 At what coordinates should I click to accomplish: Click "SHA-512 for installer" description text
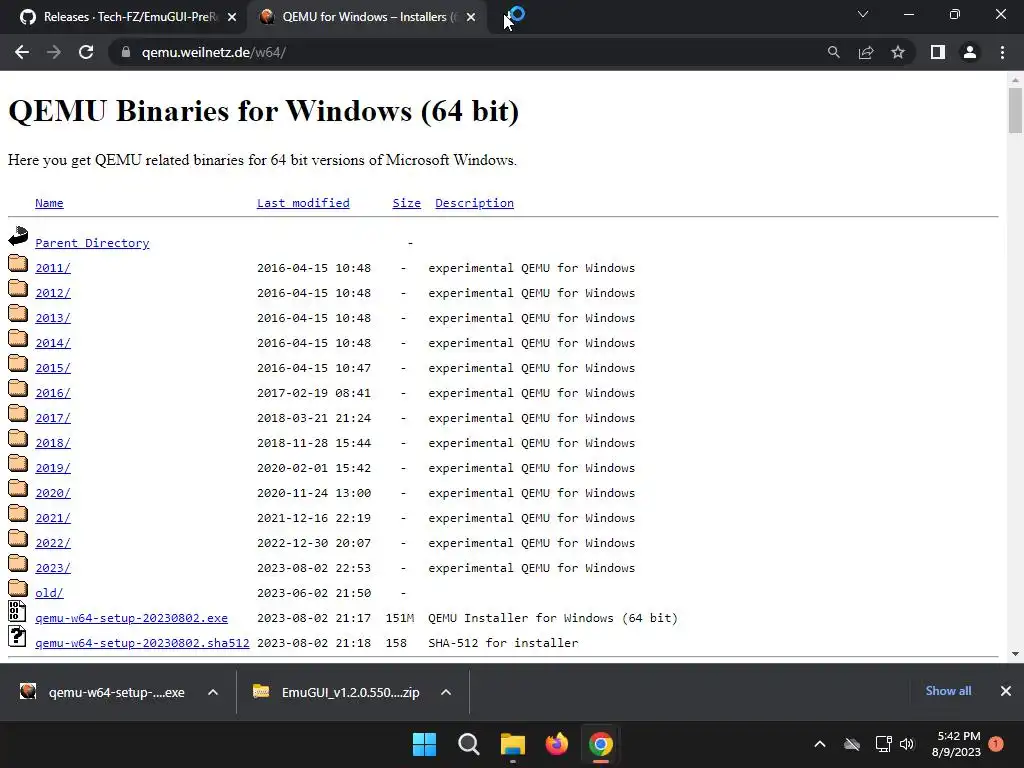(504, 643)
